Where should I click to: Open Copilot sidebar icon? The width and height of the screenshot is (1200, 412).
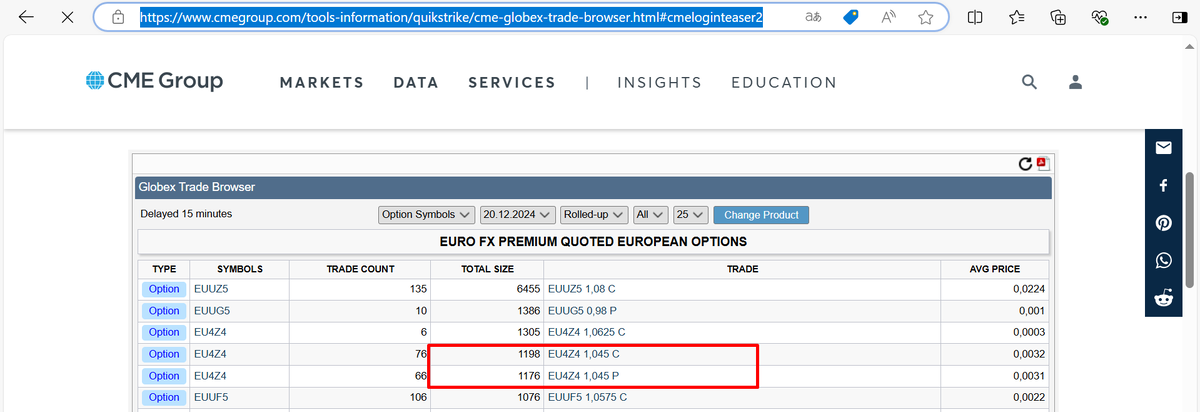1179,17
